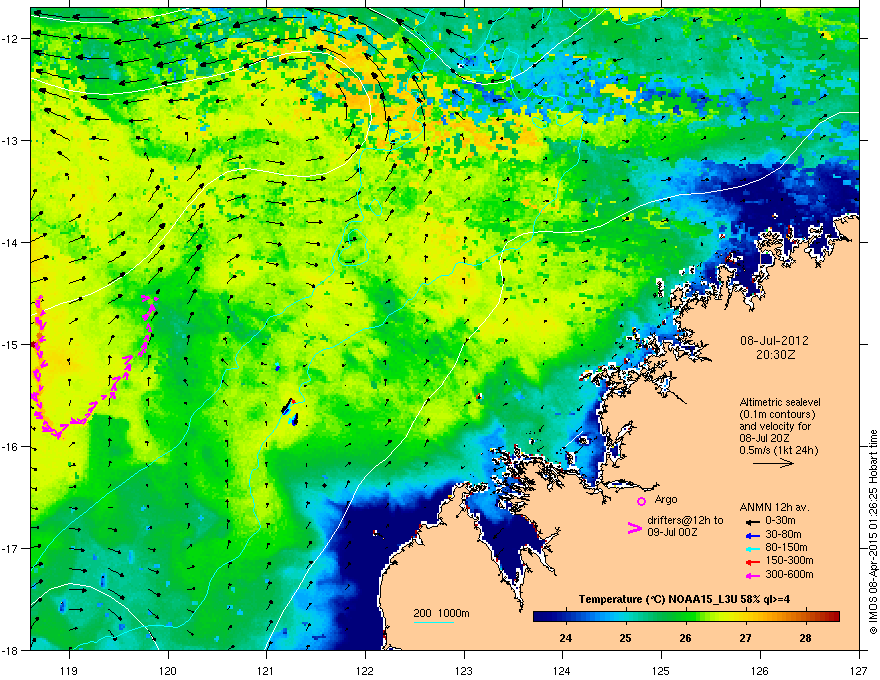Click the '30-80m' depth label
Image resolution: width=880 pixels, height=680 pixels.
(783, 534)
